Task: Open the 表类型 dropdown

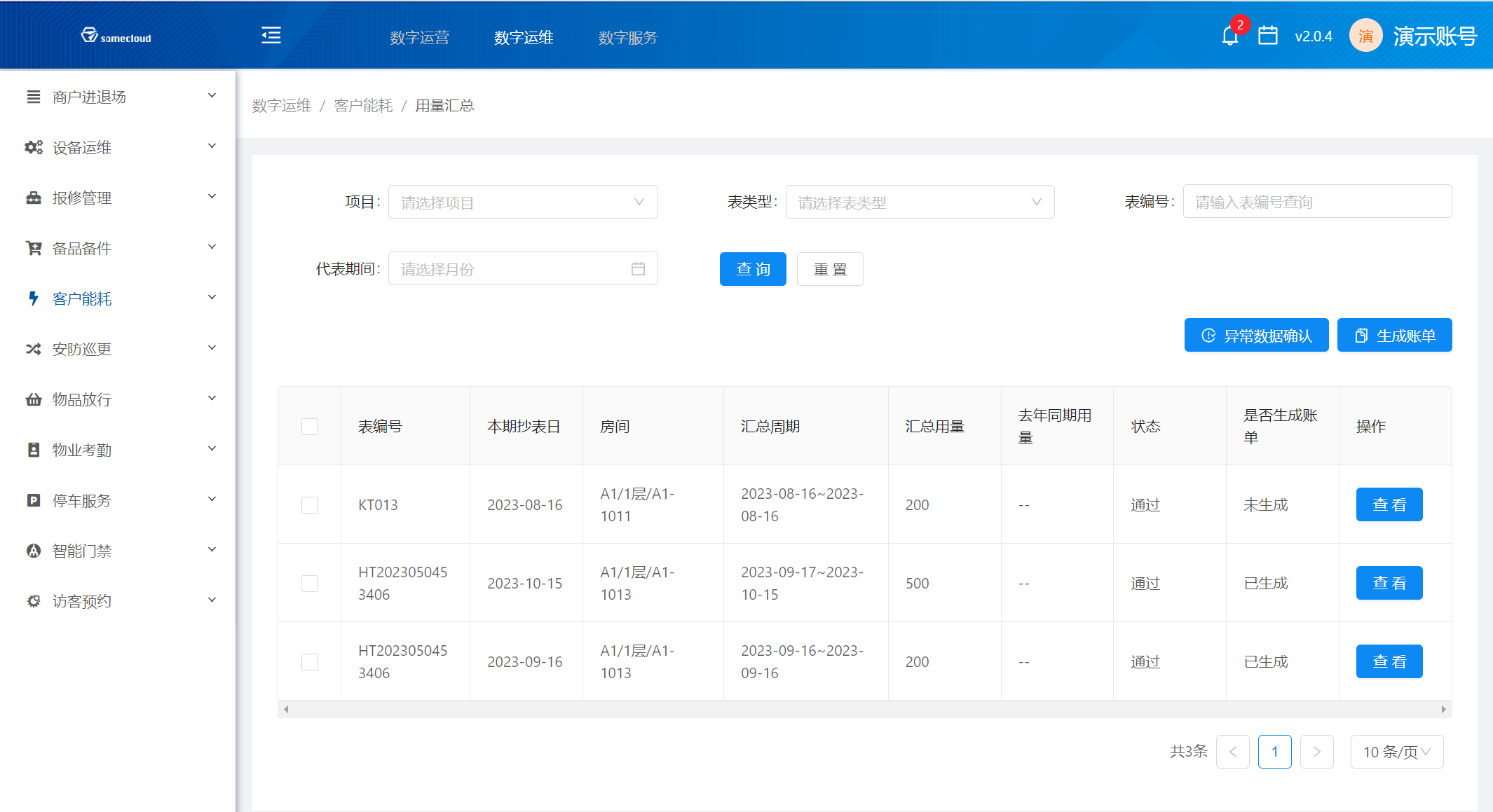Action: click(920, 202)
